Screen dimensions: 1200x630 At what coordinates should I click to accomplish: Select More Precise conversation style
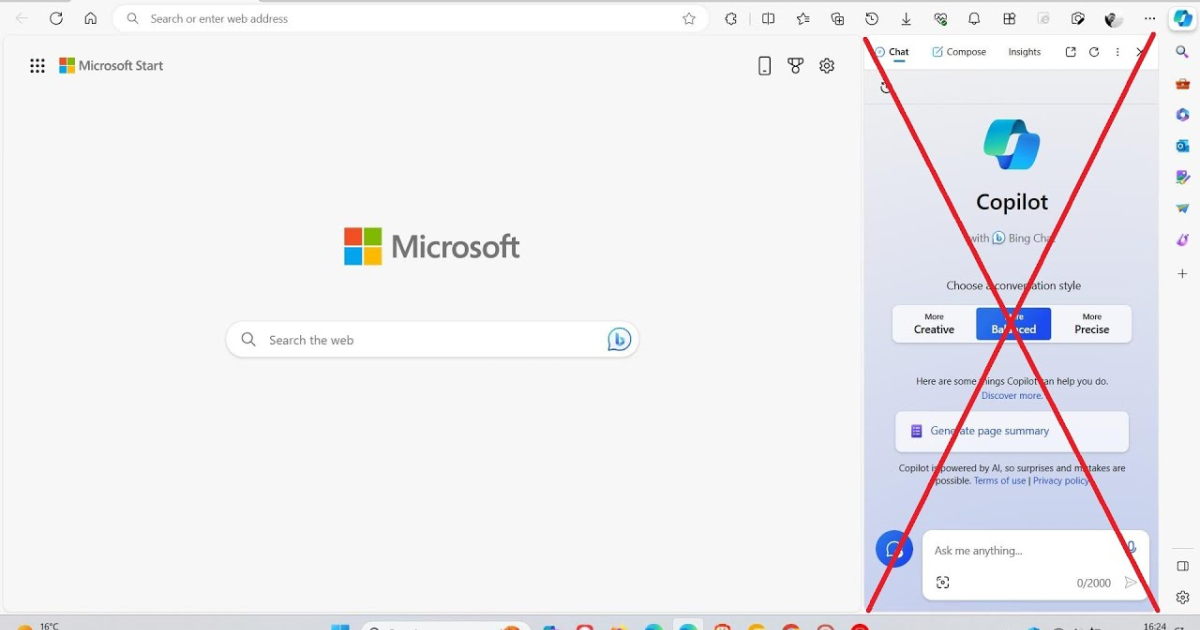point(1091,324)
